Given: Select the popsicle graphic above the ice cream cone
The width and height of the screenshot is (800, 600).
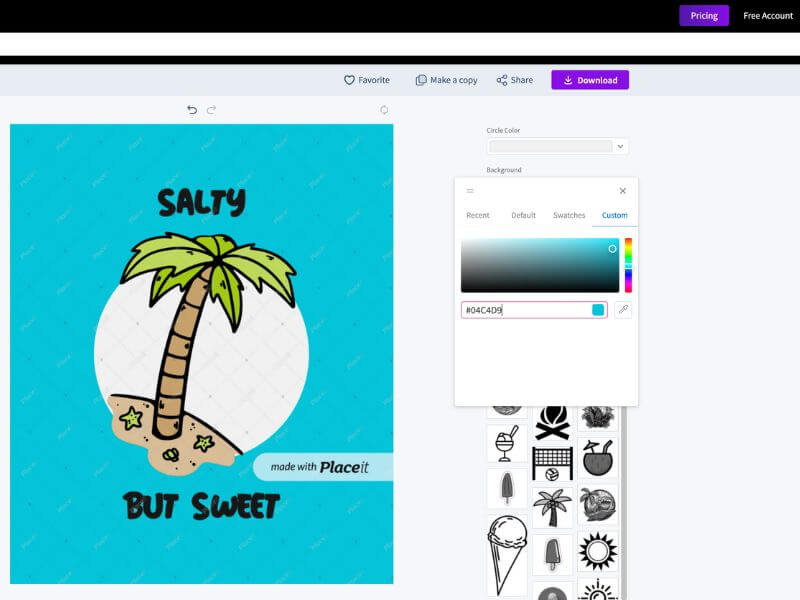Looking at the screenshot, I should tap(507, 488).
